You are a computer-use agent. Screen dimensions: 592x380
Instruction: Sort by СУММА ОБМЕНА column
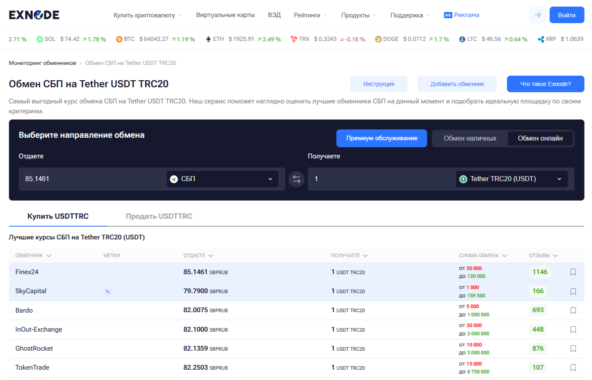point(483,256)
